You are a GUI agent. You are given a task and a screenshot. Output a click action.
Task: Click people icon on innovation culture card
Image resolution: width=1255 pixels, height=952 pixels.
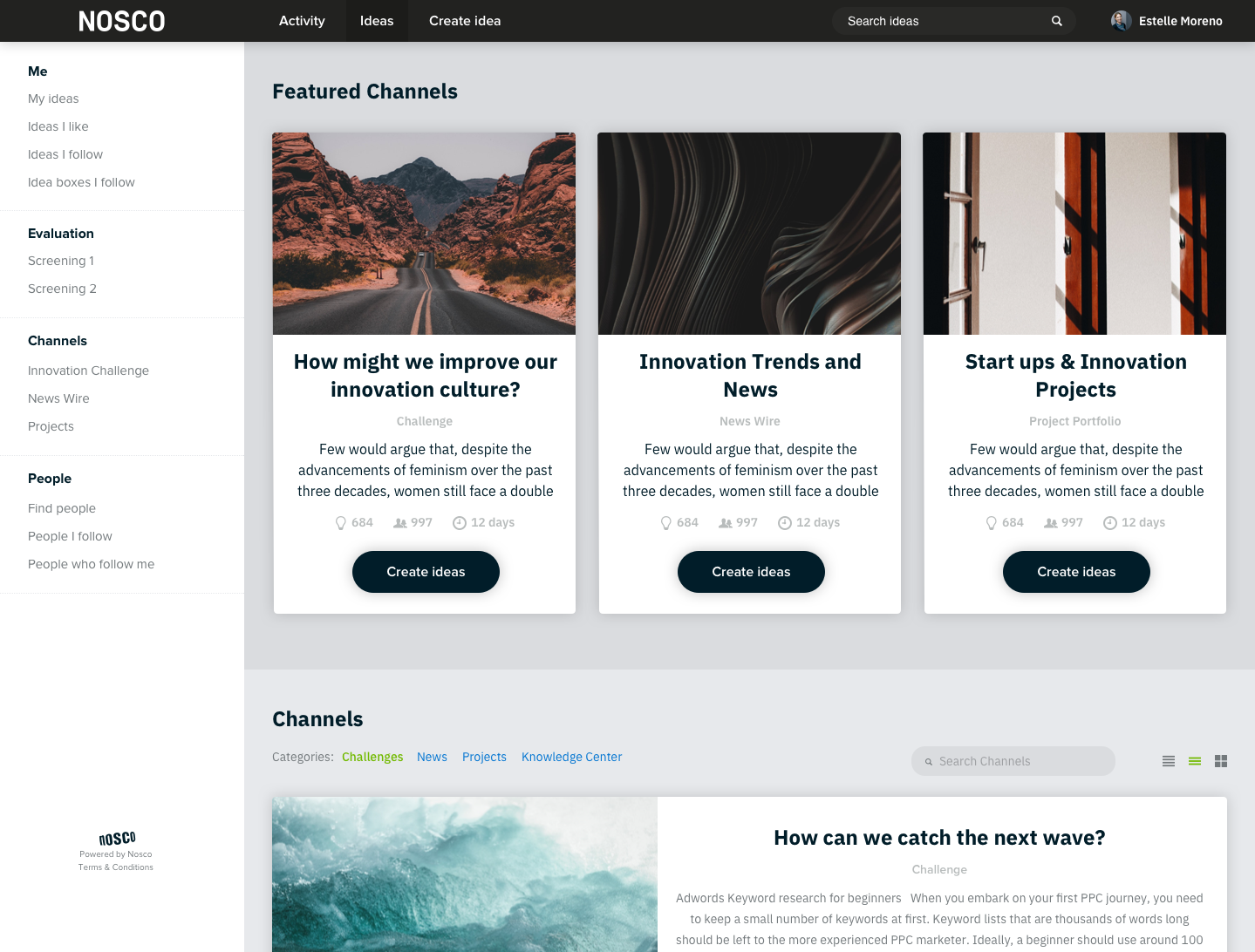click(400, 523)
